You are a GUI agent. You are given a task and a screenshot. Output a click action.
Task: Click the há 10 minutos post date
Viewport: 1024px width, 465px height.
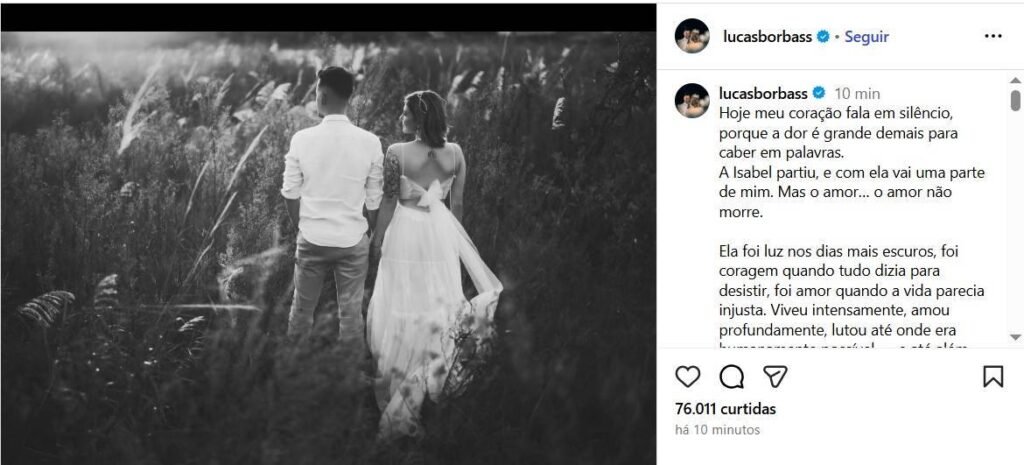point(718,430)
